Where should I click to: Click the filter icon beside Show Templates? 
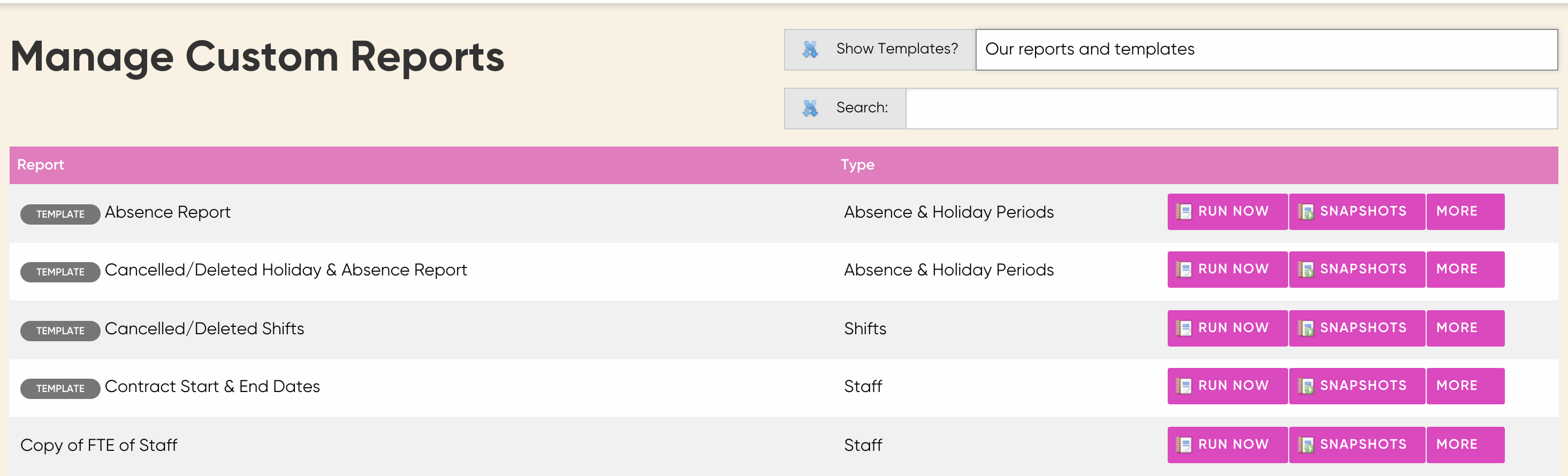point(810,49)
